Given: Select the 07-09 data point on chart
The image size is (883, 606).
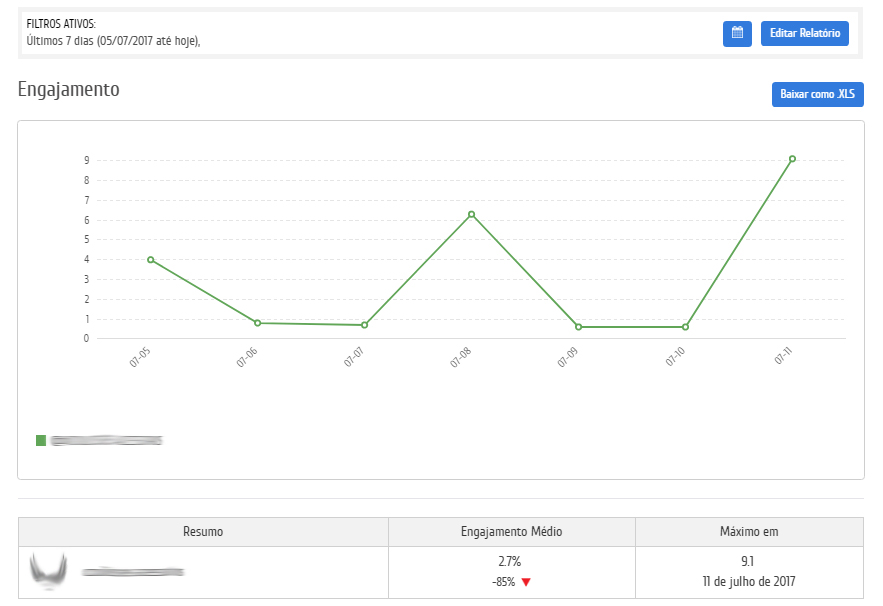Looking at the screenshot, I should coord(578,327).
